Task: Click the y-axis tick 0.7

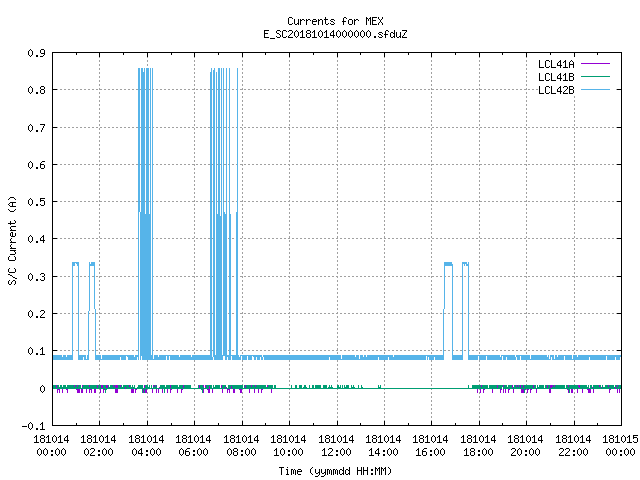Action: click(x=36, y=128)
